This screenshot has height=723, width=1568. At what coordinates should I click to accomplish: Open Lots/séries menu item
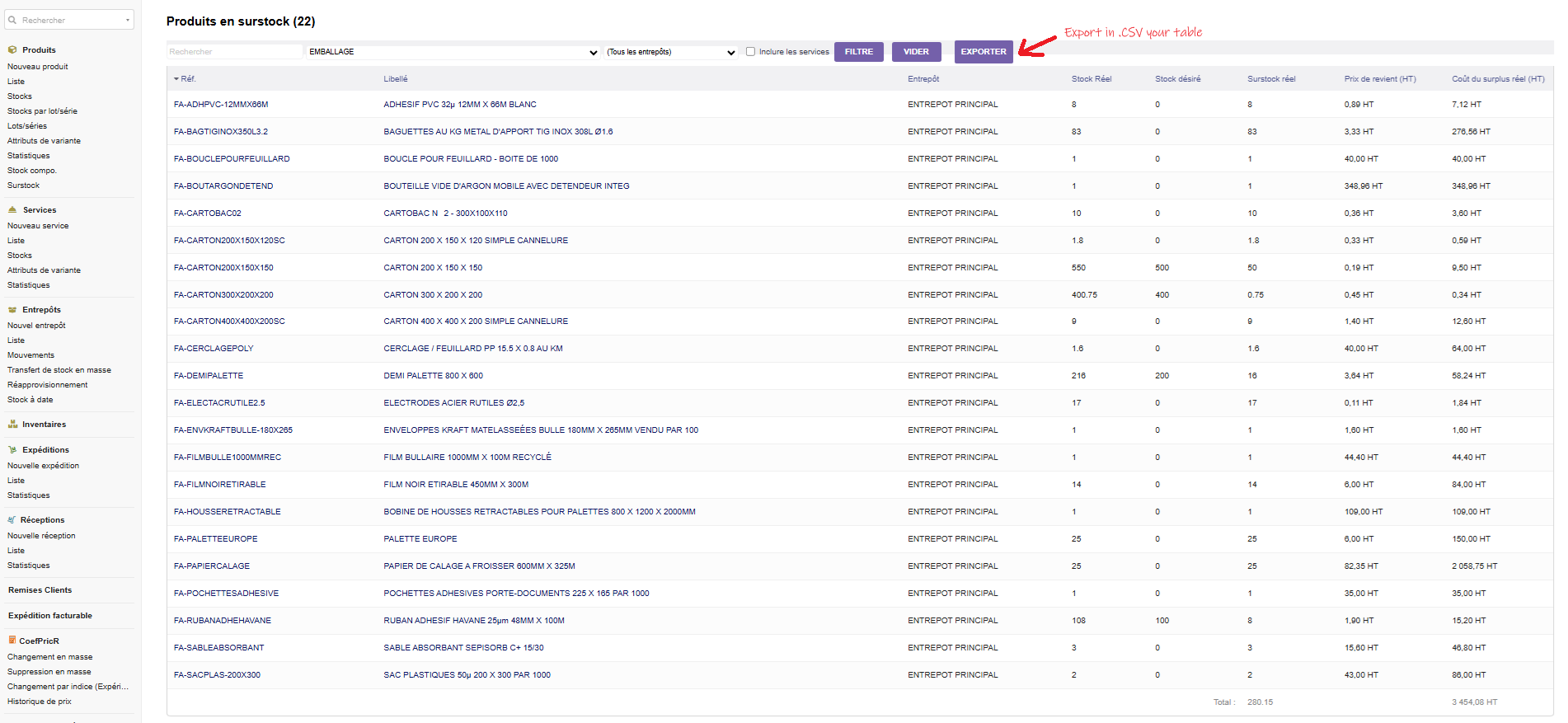[27, 126]
